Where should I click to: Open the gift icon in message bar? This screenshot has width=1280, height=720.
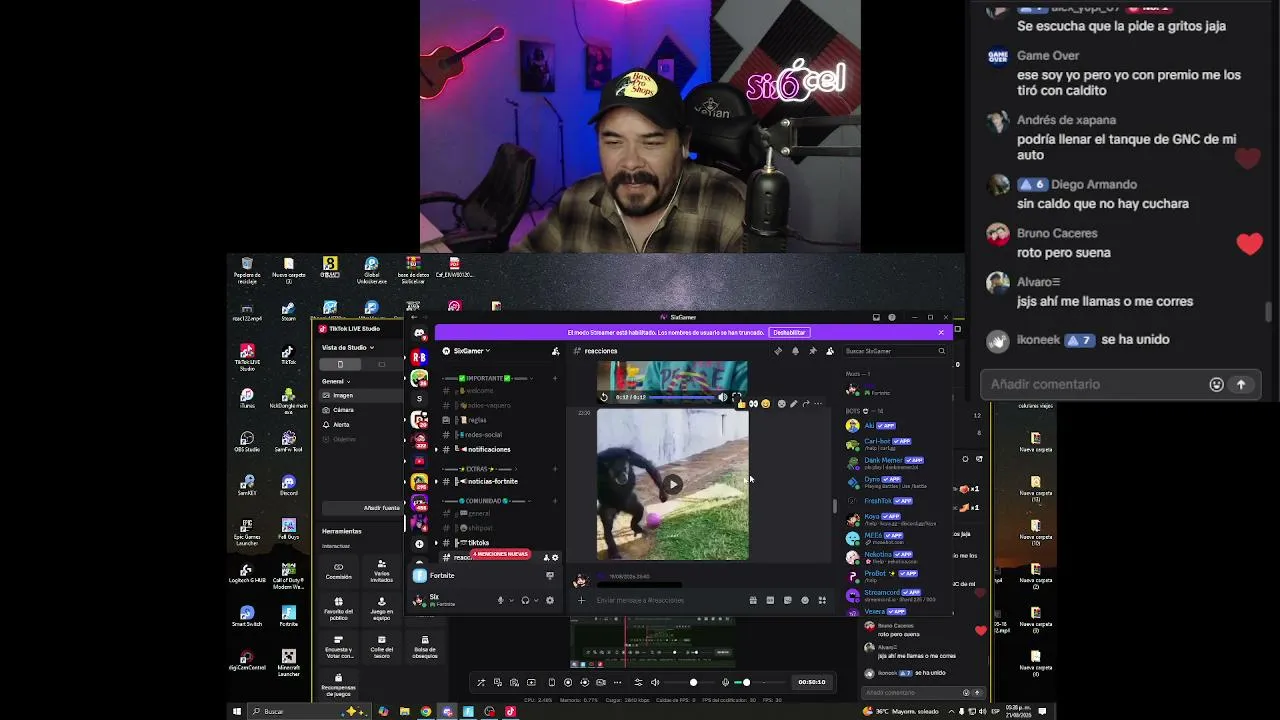pyautogui.click(x=753, y=600)
